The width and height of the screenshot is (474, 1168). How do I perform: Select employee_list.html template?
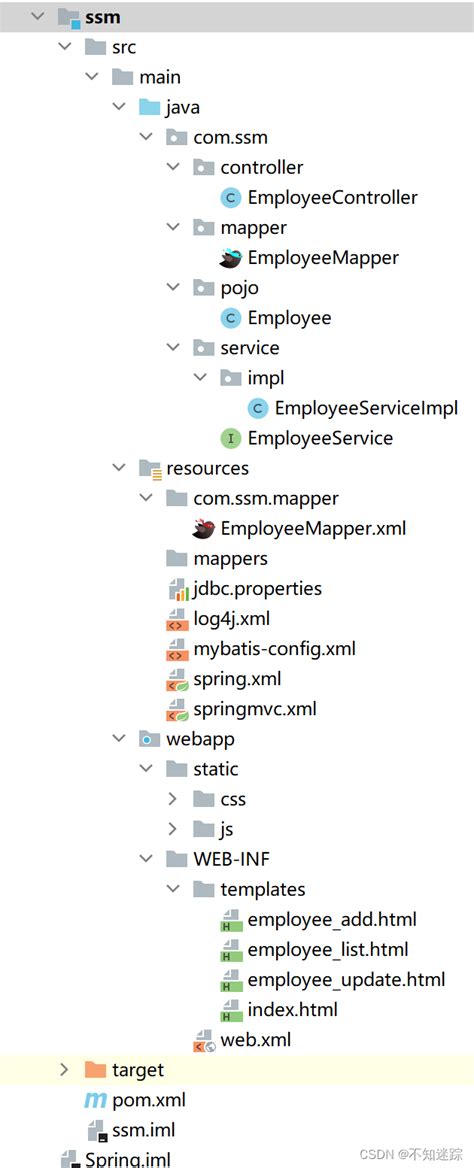click(x=328, y=950)
